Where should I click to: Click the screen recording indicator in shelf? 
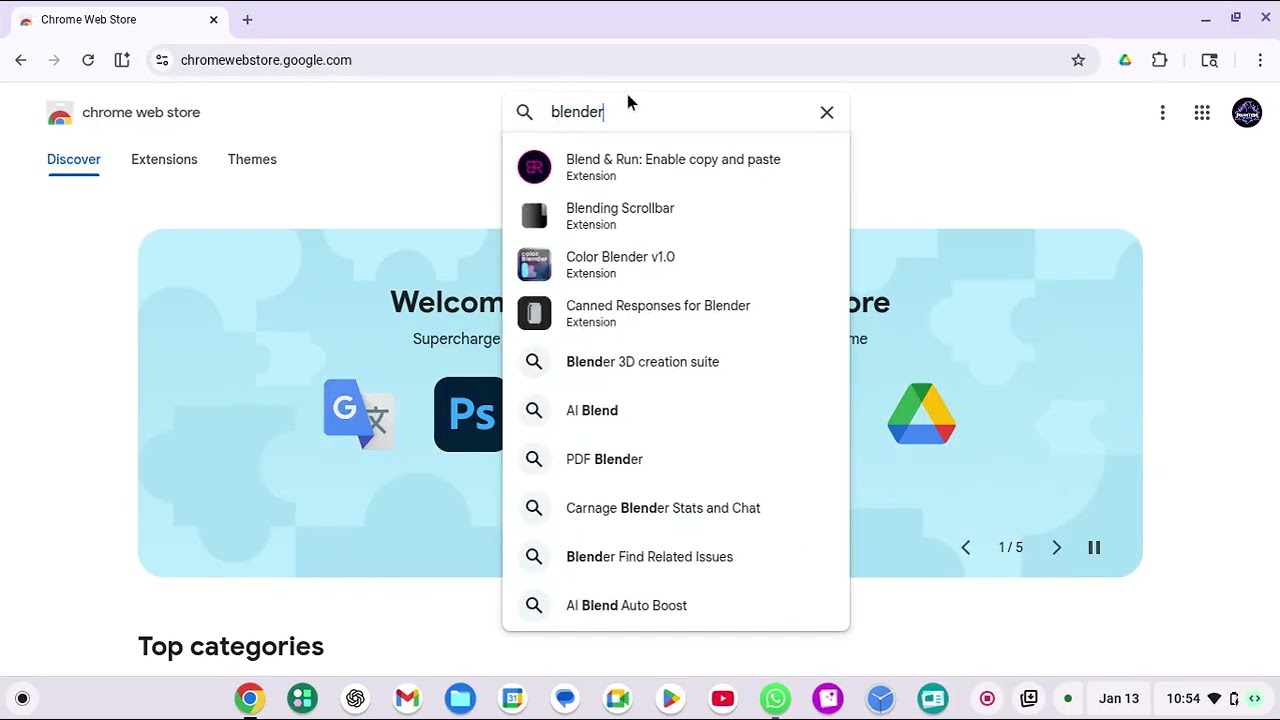[987, 698]
